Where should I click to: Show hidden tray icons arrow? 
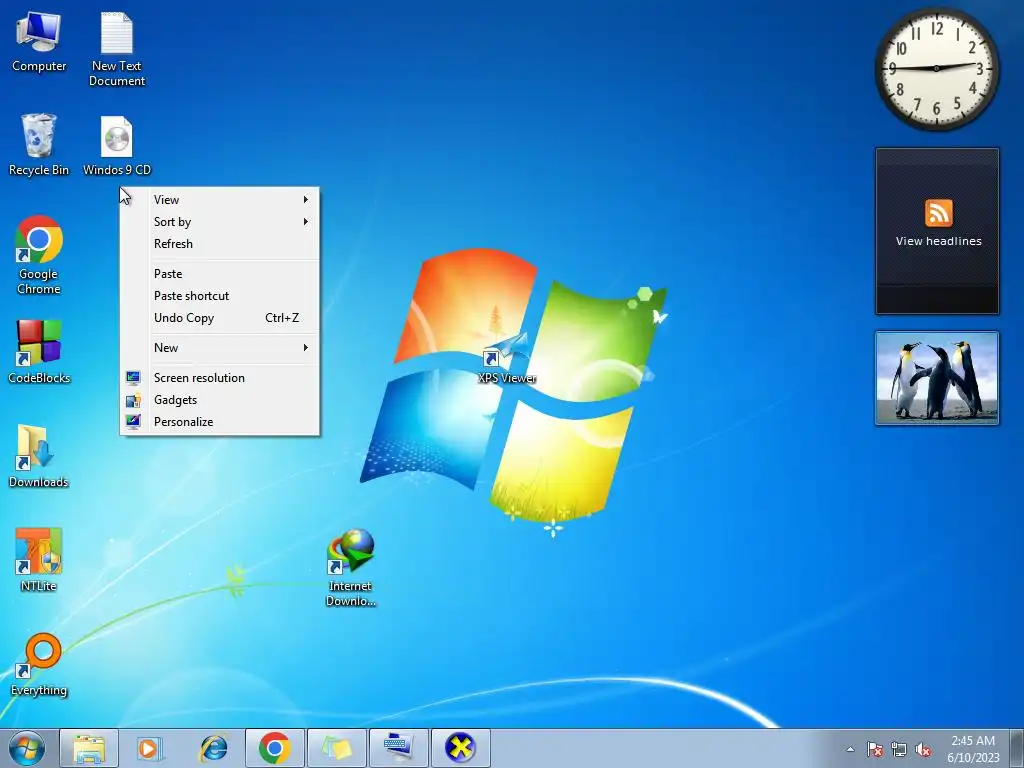click(x=850, y=749)
